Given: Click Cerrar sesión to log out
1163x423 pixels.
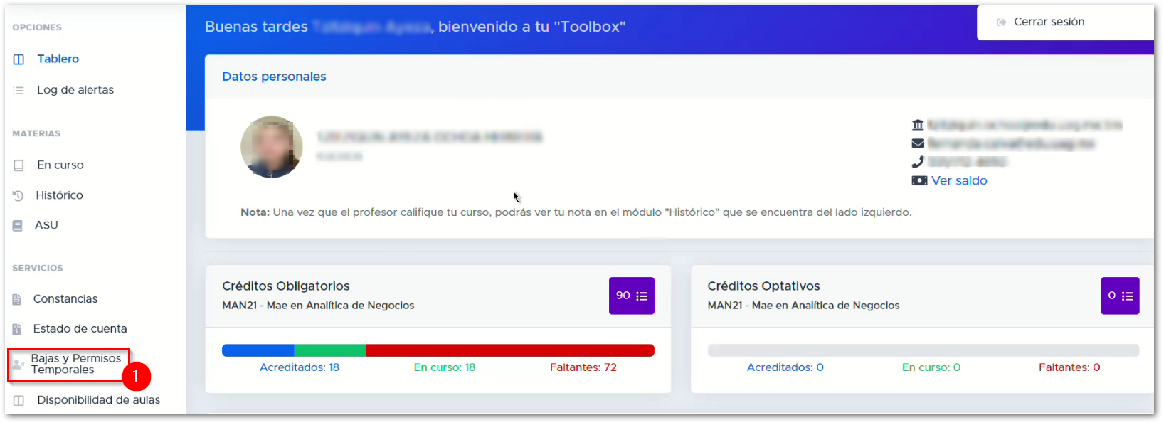Looking at the screenshot, I should (1049, 22).
